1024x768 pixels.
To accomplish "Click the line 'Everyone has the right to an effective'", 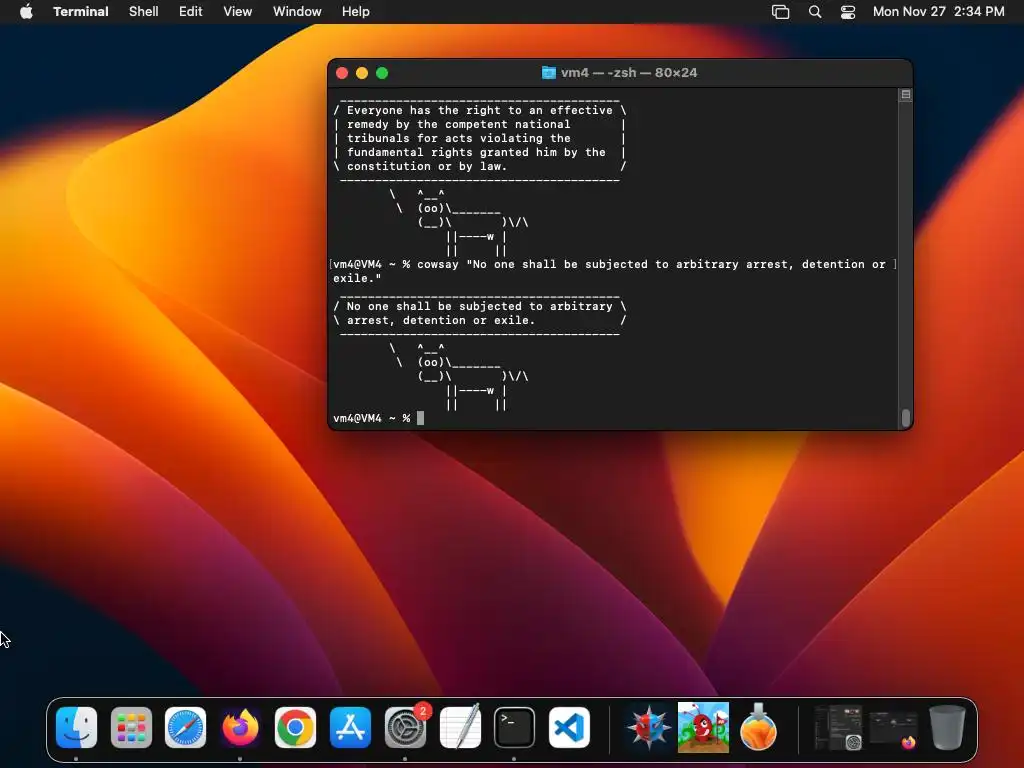I will point(480,110).
